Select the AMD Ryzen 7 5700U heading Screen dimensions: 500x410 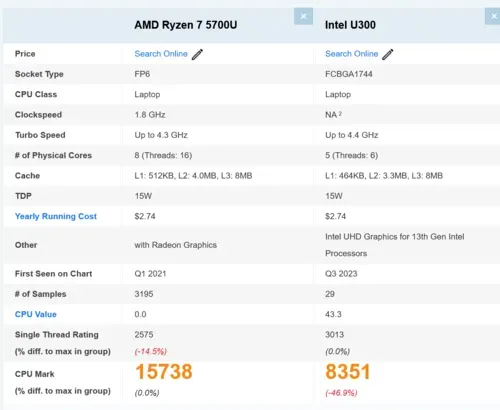[x=186, y=25]
